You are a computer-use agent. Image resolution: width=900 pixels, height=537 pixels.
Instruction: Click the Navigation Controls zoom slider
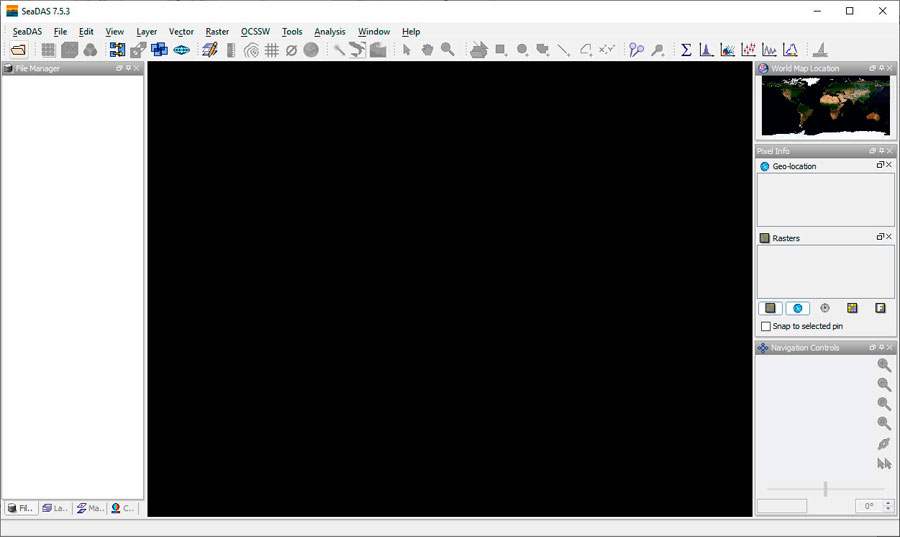click(x=825, y=489)
